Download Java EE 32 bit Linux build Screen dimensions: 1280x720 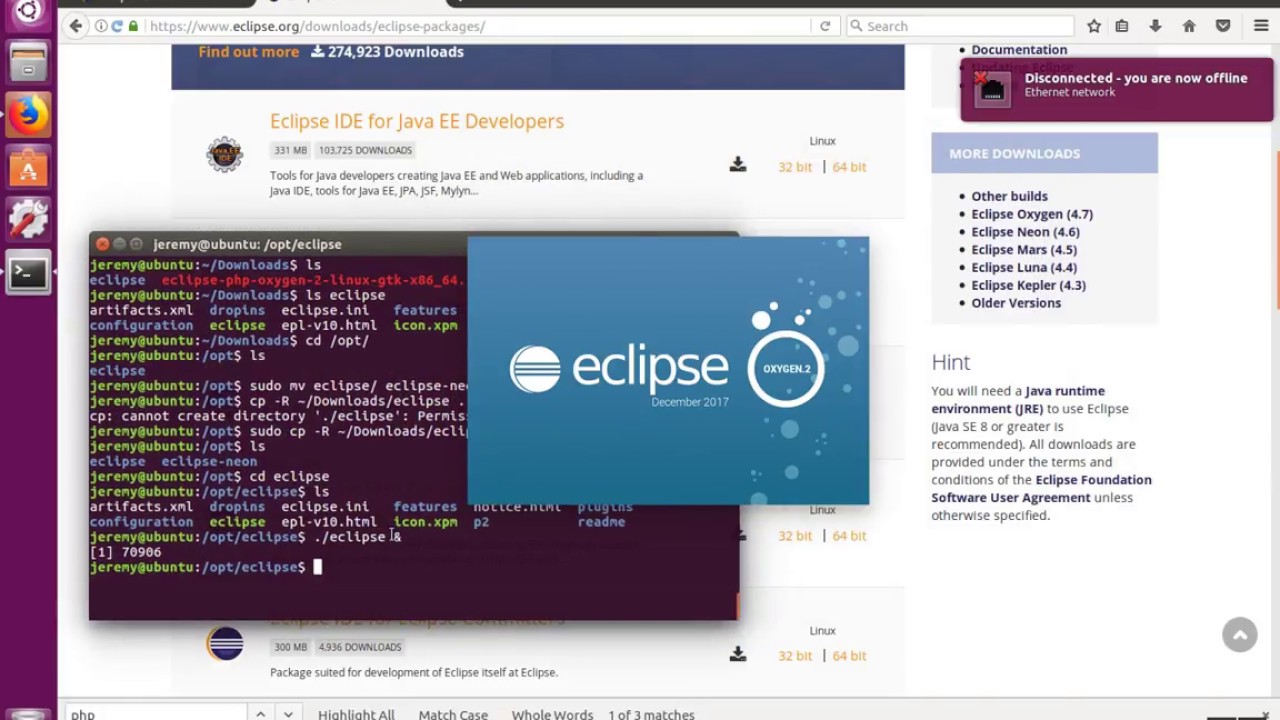point(795,167)
